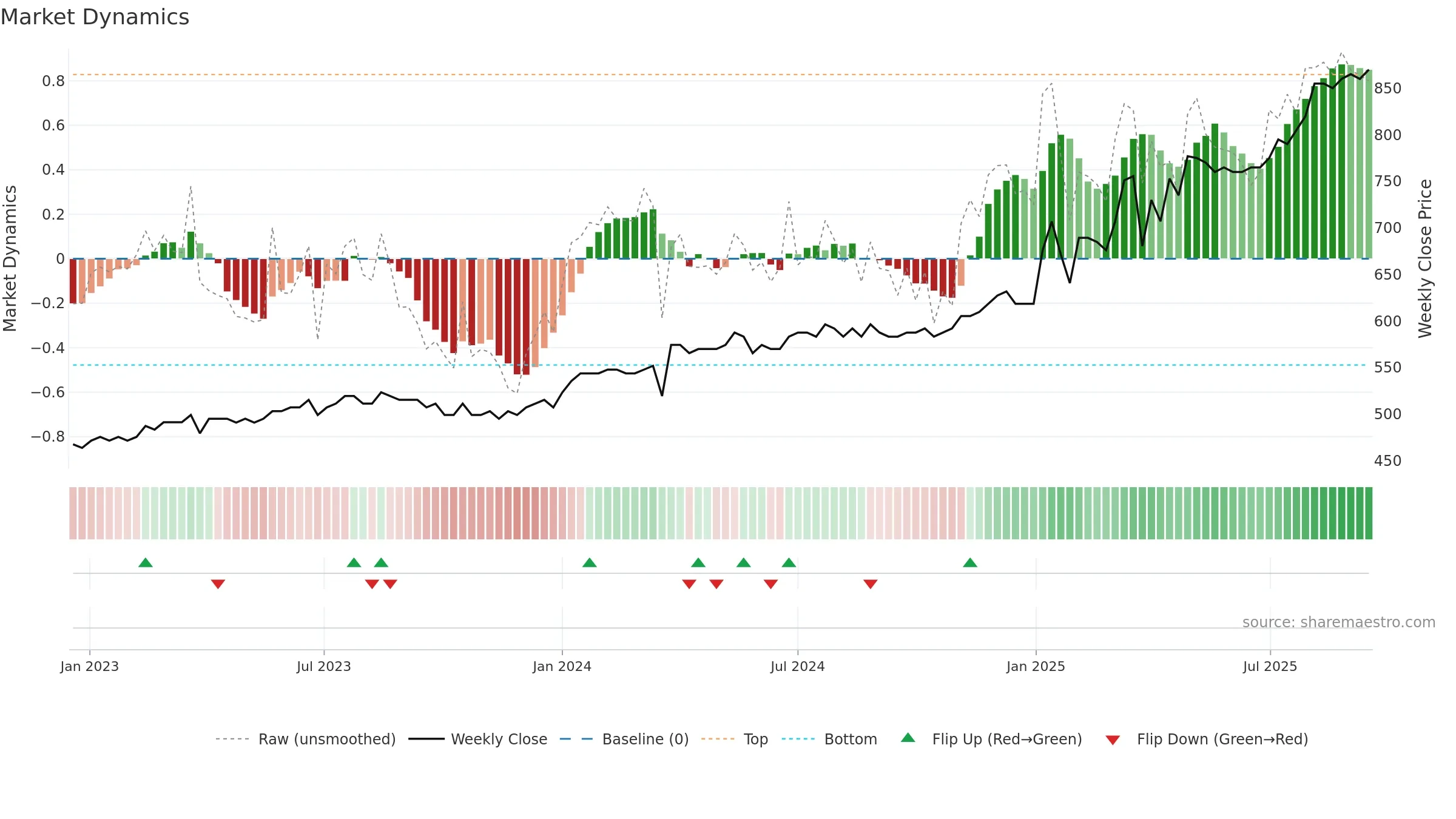Toggle the Baseline (0) legend entry
Screen dimensions: 1456x819
click(x=624, y=739)
